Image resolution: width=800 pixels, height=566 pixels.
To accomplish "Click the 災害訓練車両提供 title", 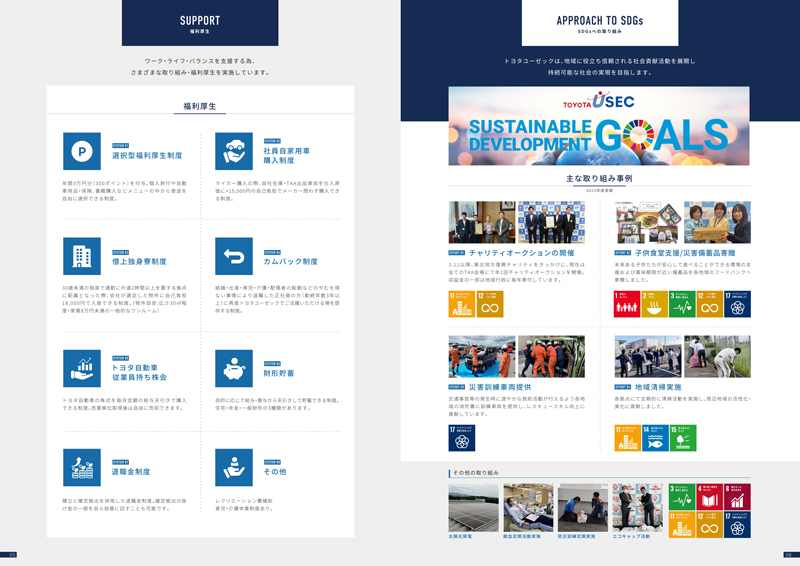I will [500, 387].
